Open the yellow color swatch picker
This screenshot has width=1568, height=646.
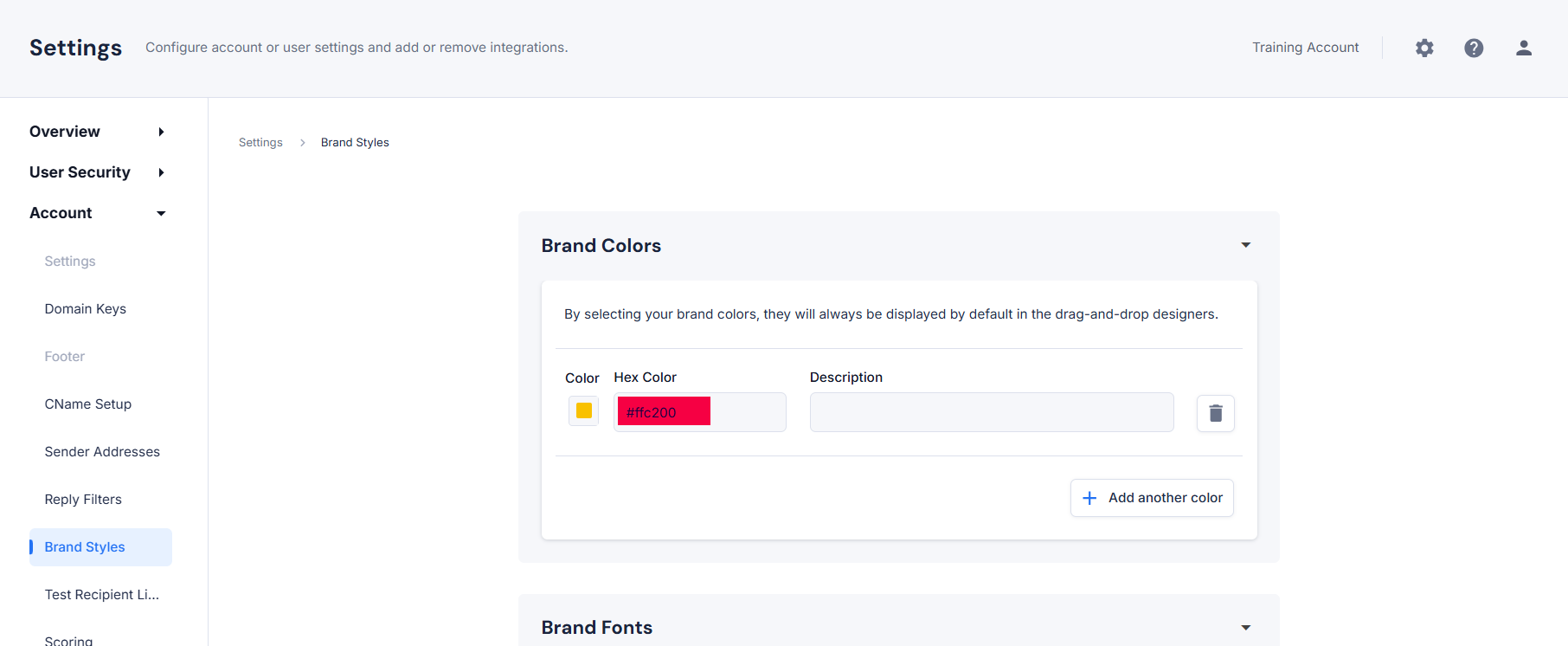coord(584,410)
